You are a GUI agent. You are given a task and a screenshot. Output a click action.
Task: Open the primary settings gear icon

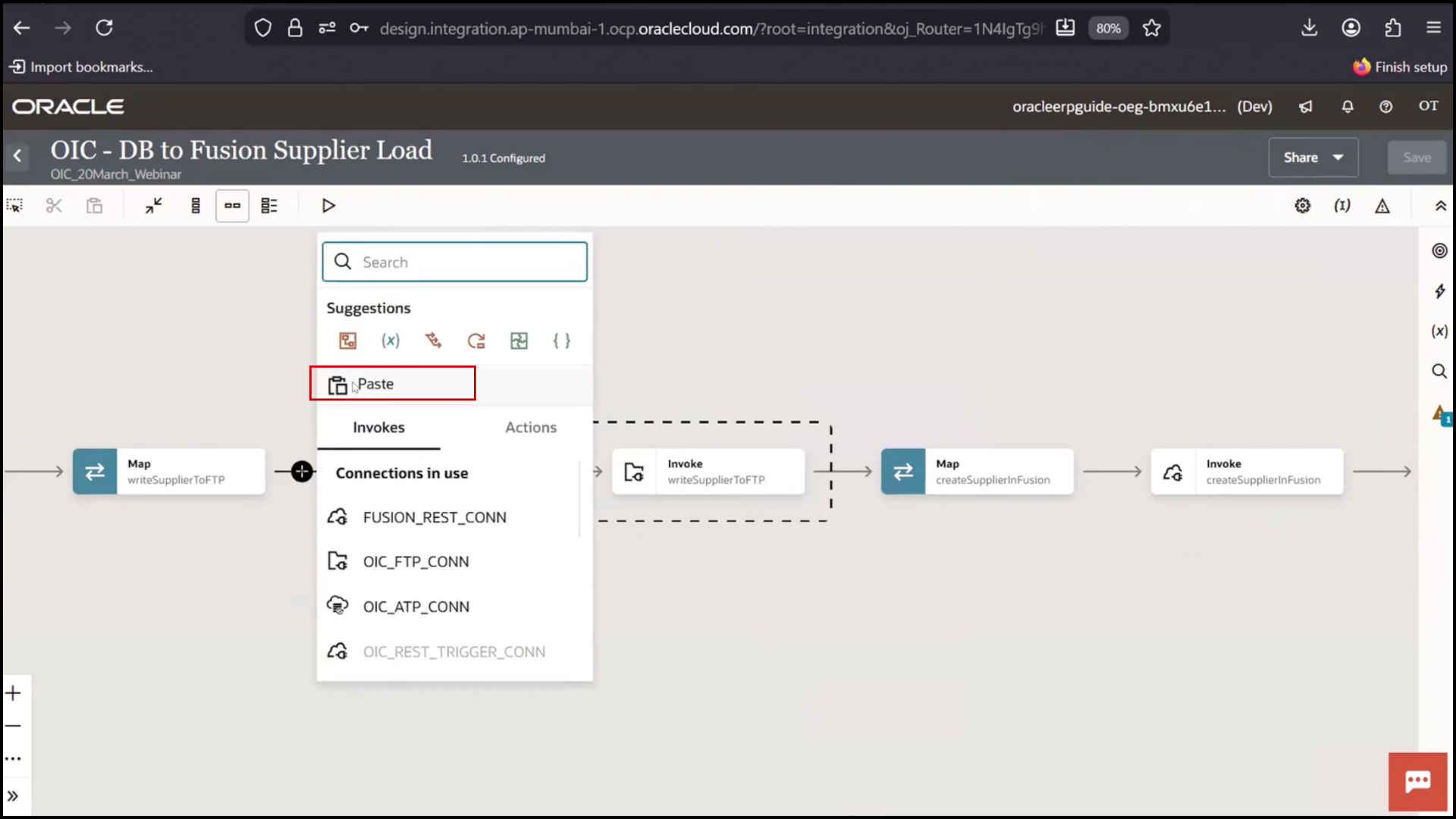click(x=1302, y=206)
